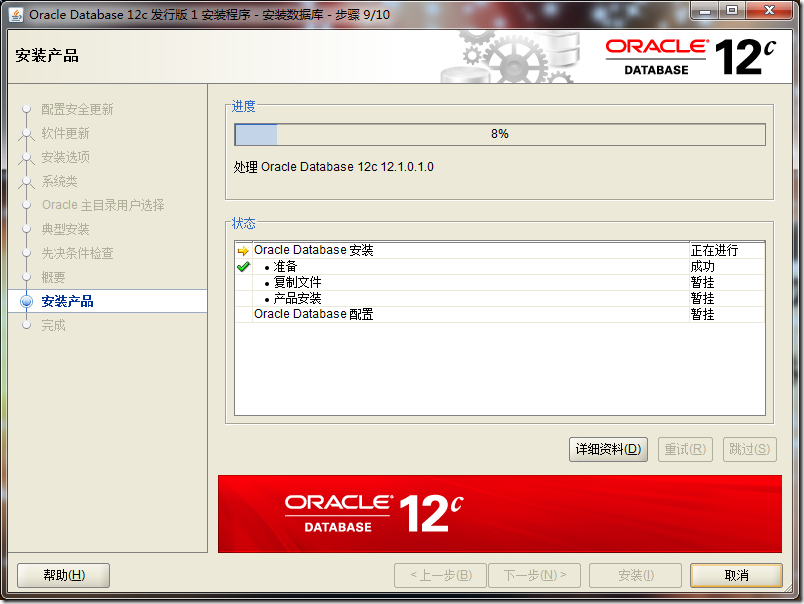Click the Java icon in title bar

[x=16, y=15]
